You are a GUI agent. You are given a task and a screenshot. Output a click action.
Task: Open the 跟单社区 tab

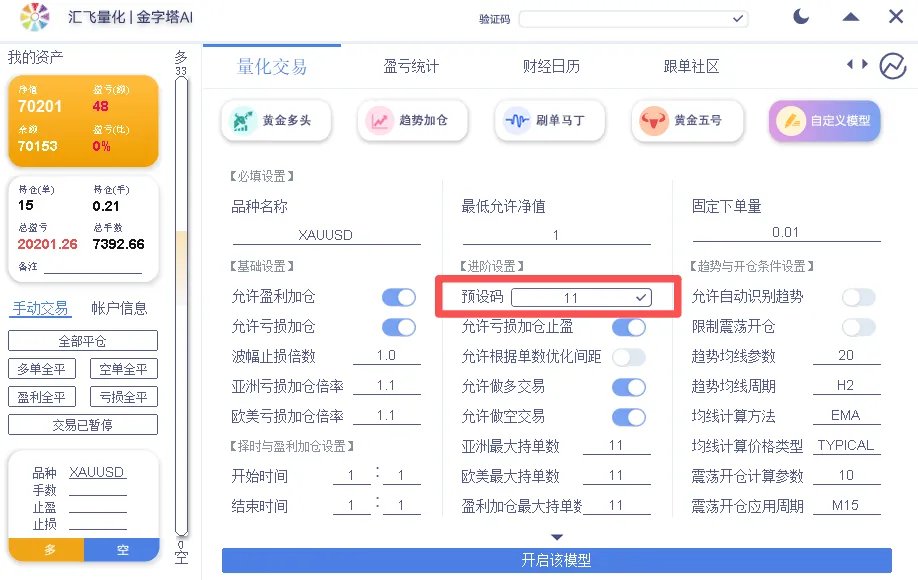pos(691,67)
